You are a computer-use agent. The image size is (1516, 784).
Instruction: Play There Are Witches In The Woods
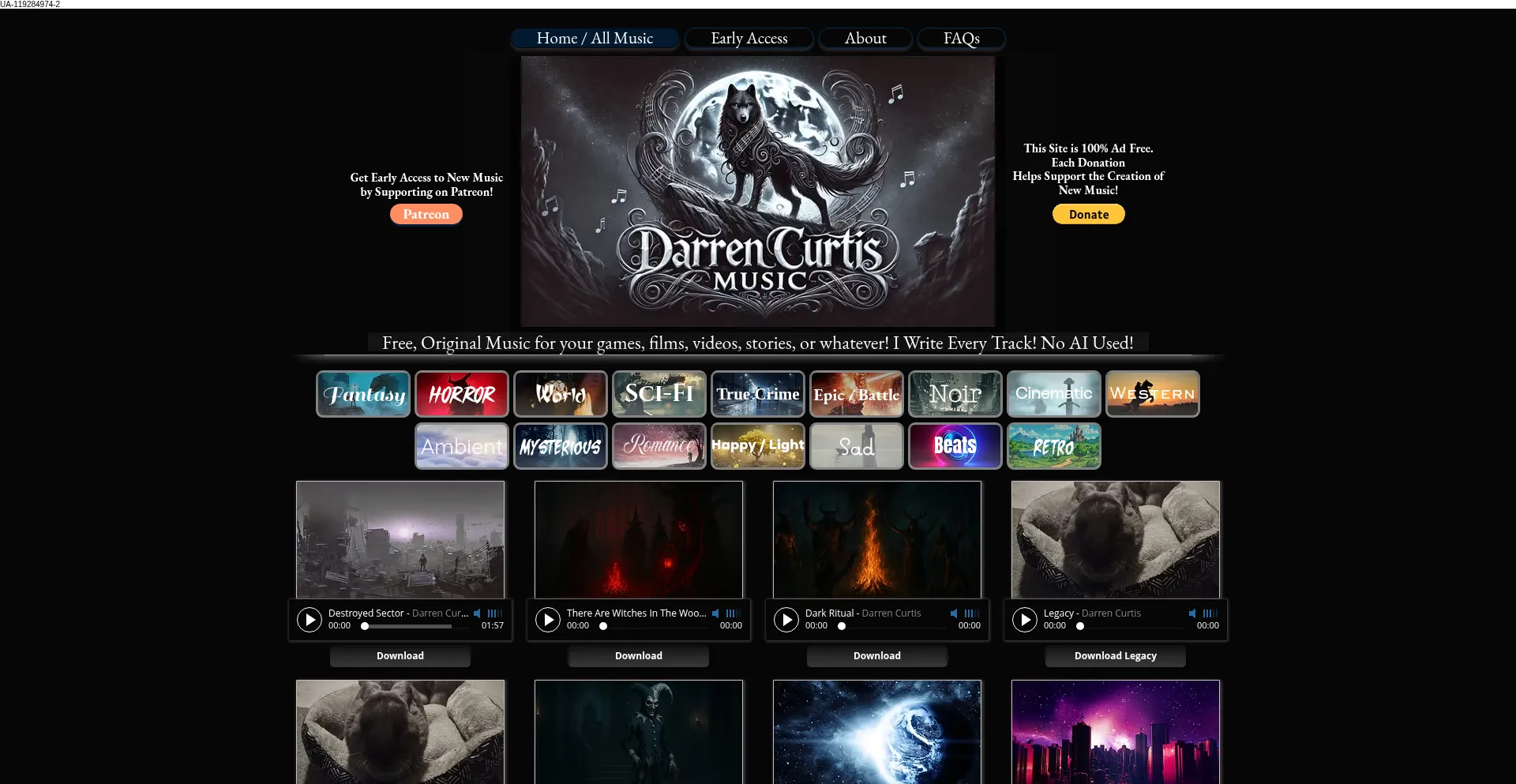[x=548, y=620]
